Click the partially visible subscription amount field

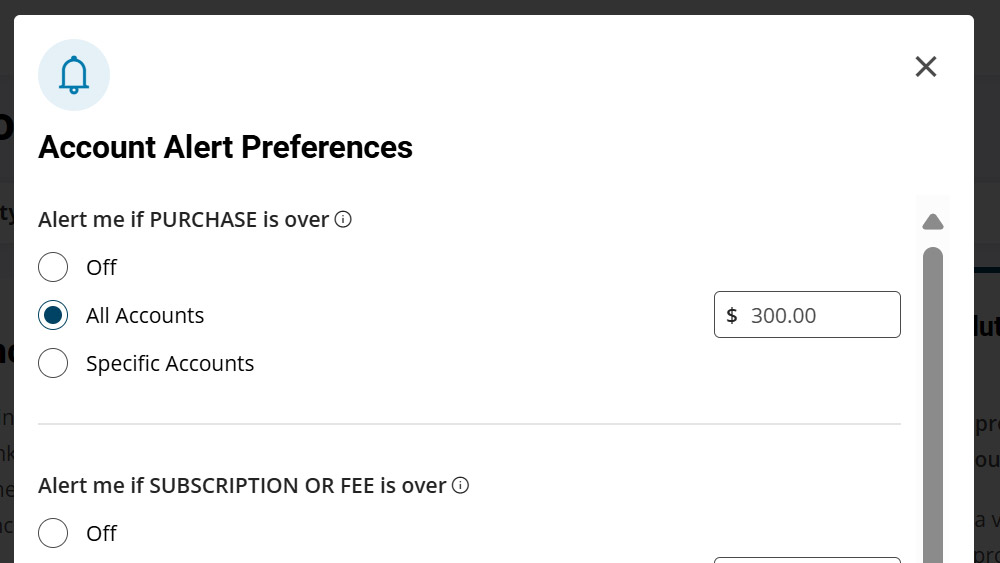pyautogui.click(x=807, y=559)
